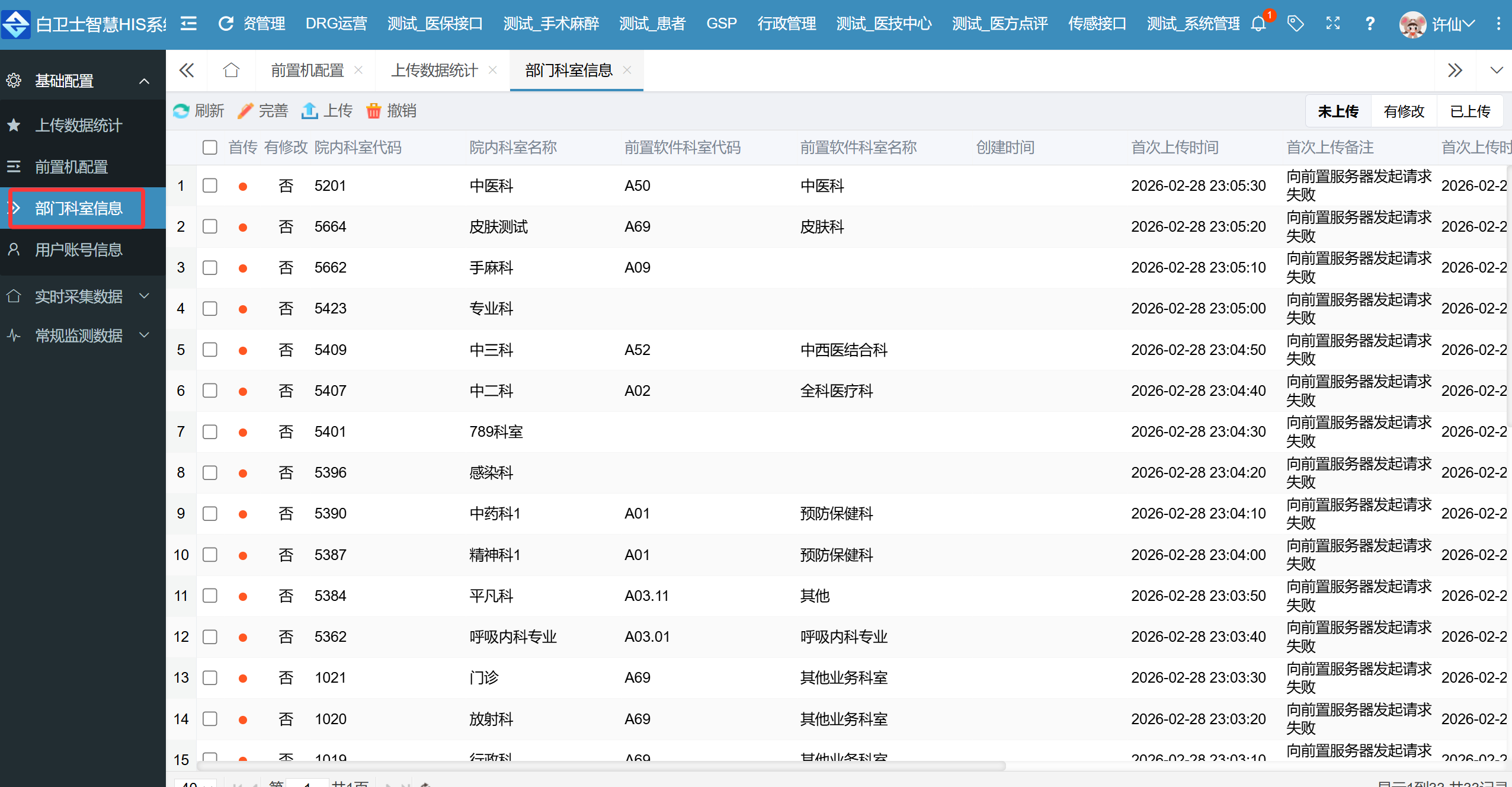Click the horizontal table scrollbar
1512x787 pixels.
pos(601,766)
